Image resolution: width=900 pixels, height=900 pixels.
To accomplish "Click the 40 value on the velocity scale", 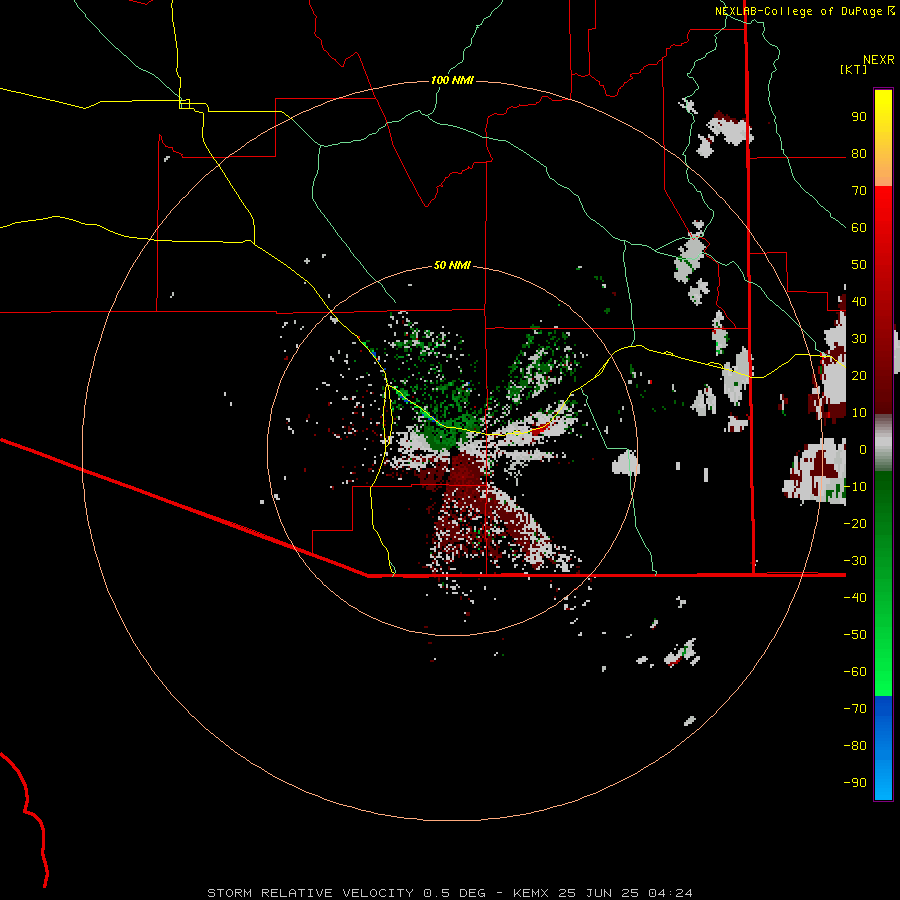I will [x=859, y=301].
